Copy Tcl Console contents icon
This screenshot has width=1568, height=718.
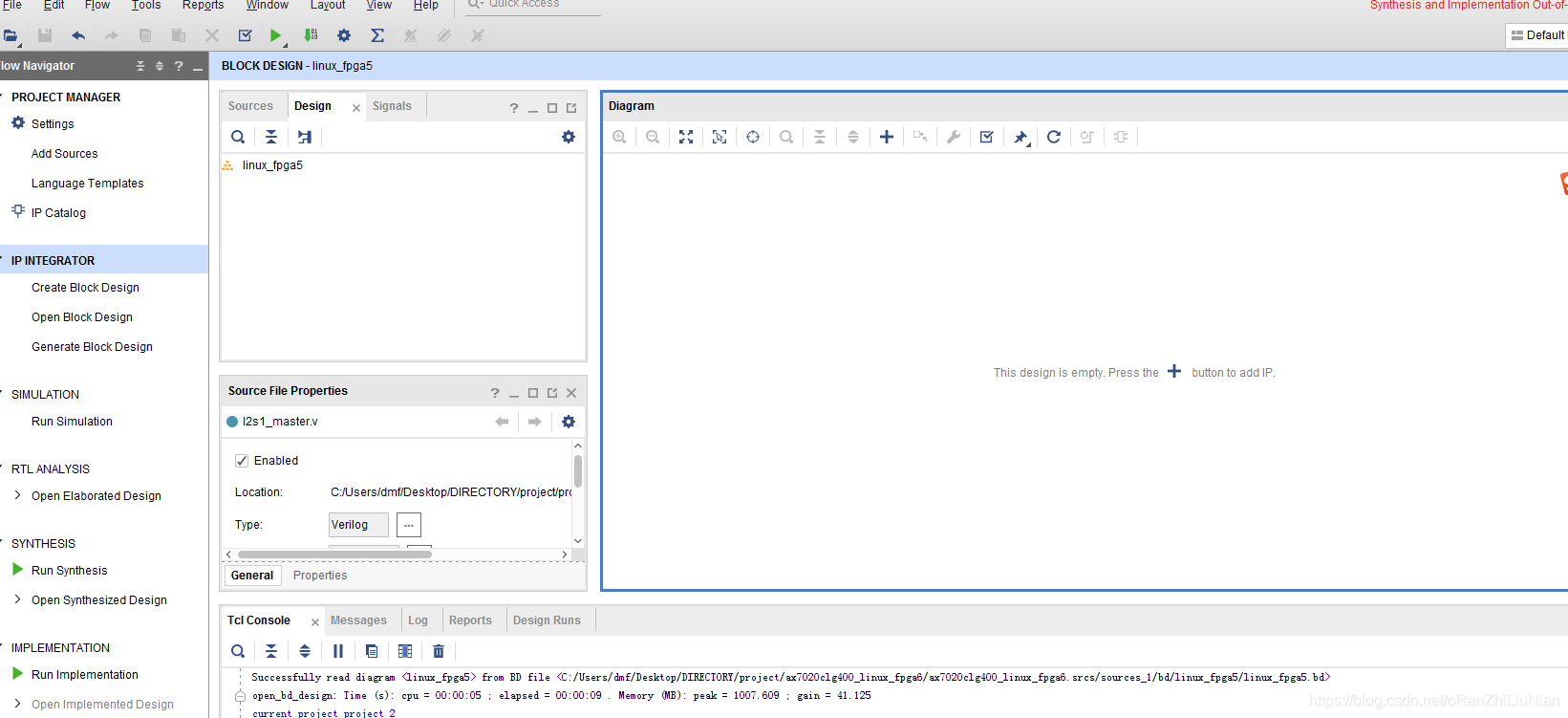(x=372, y=651)
